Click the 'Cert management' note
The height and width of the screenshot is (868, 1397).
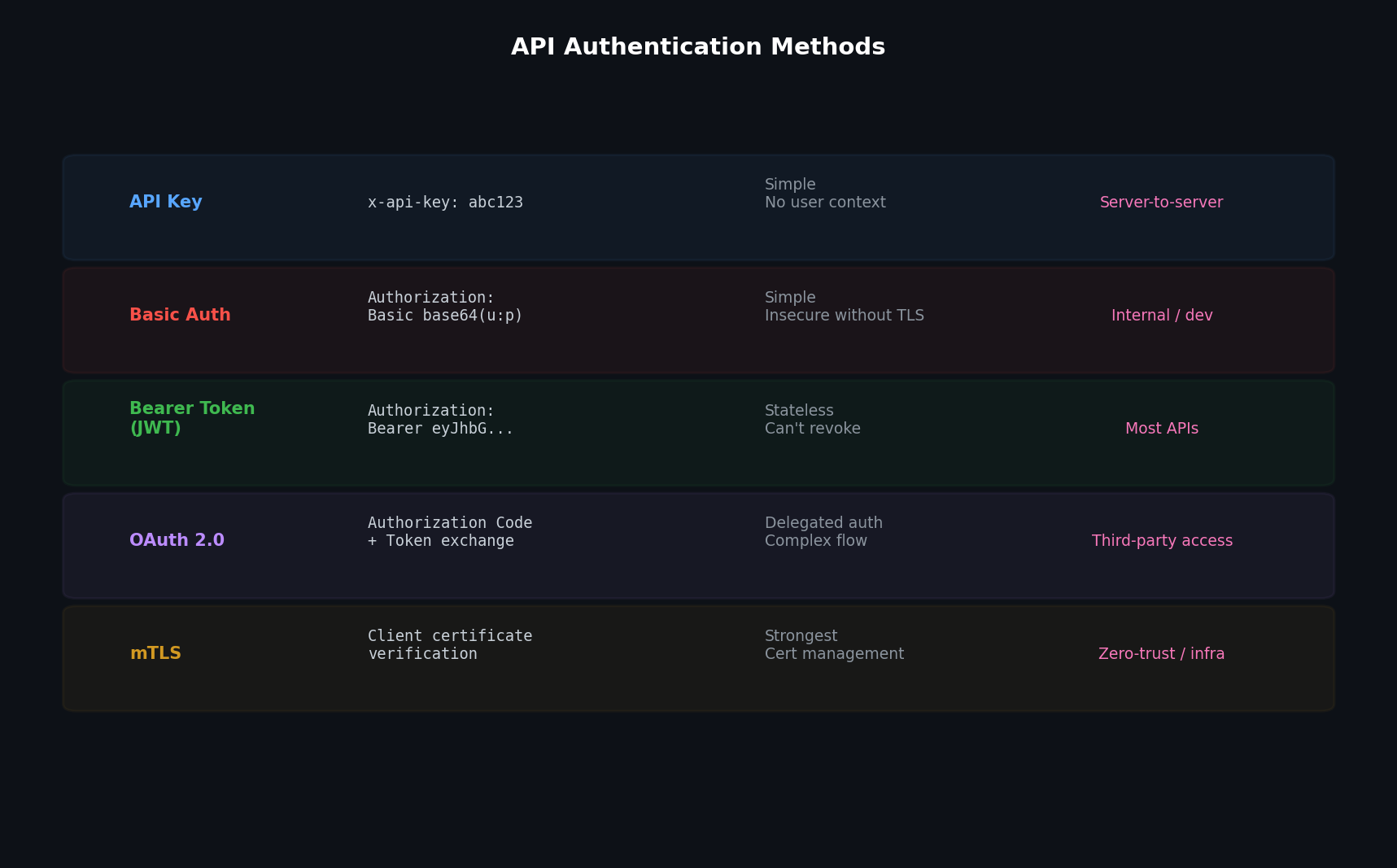point(834,654)
